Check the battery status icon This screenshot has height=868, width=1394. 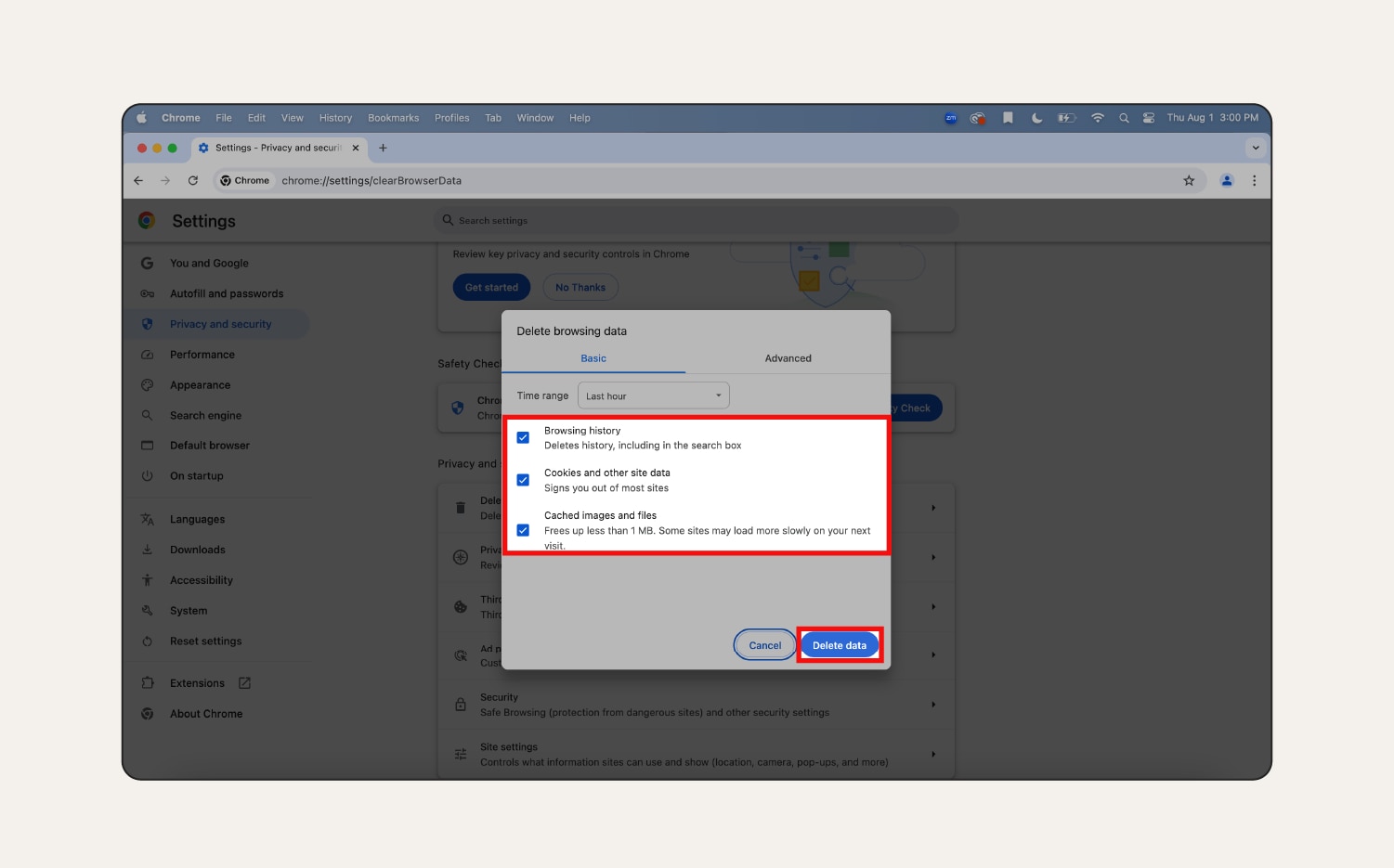tap(1066, 118)
